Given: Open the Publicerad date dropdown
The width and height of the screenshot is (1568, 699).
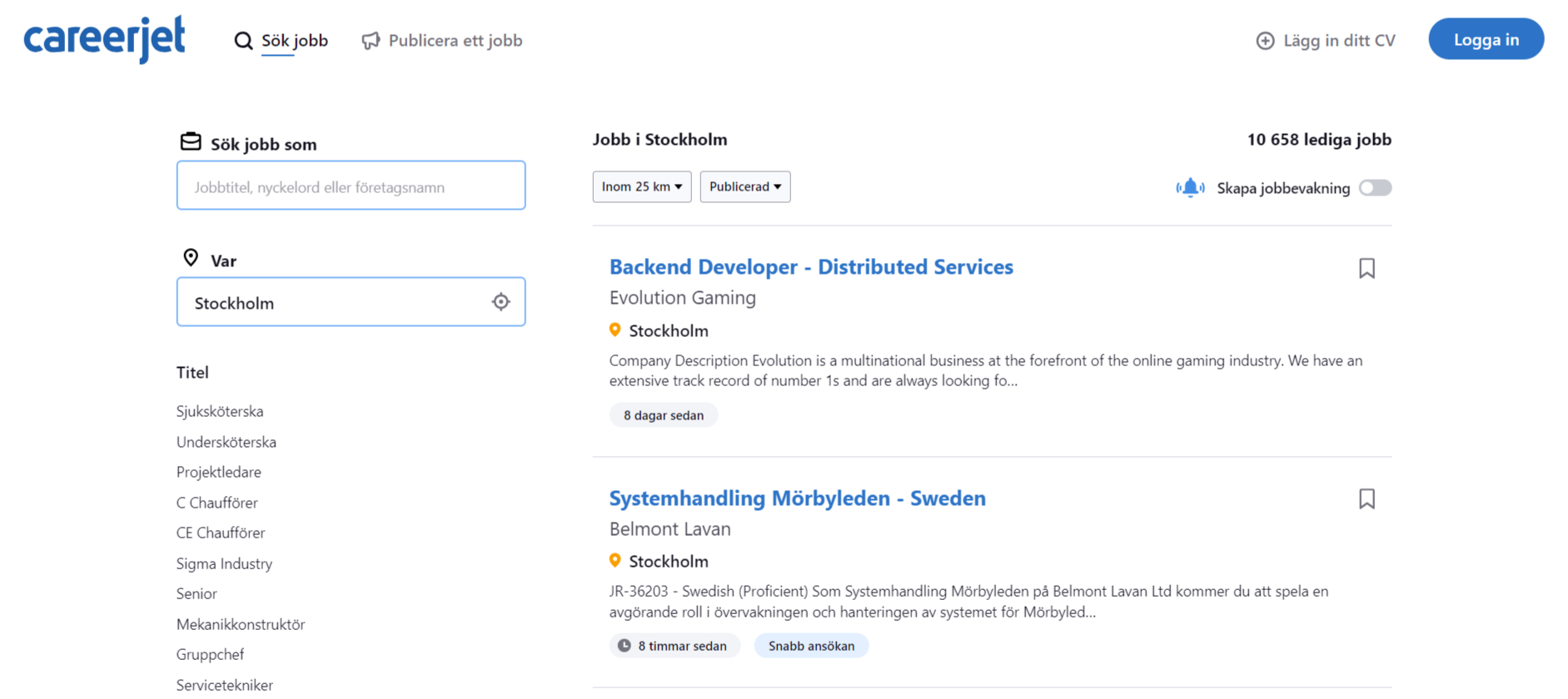Looking at the screenshot, I should coord(745,186).
